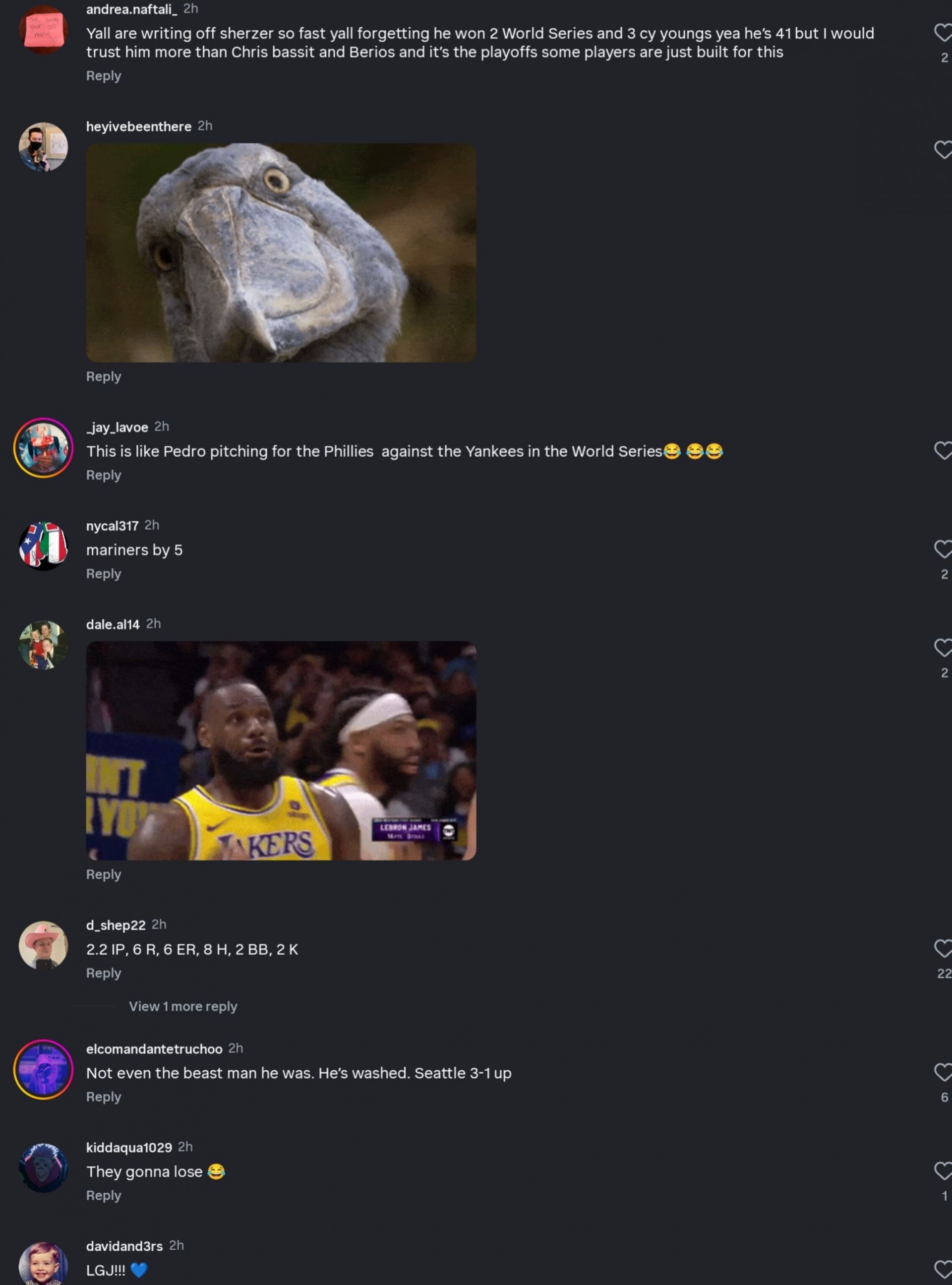
Task: Open the LeBron James Lakers GIF
Action: 281,750
